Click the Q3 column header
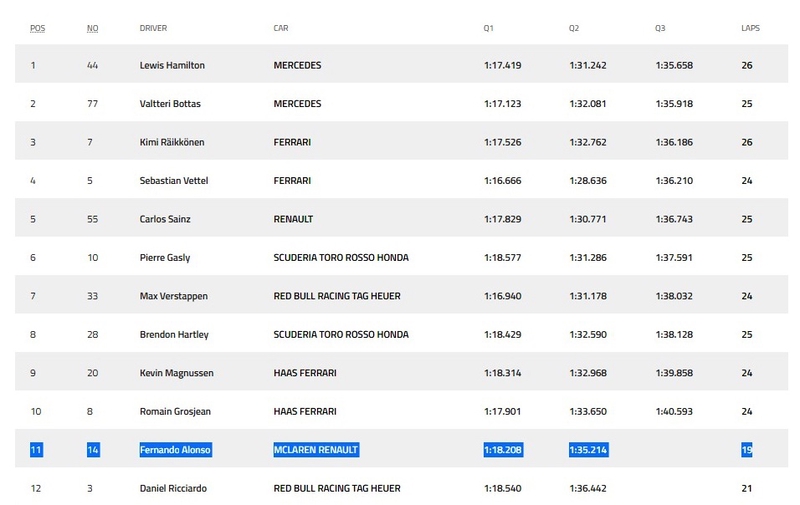 click(660, 28)
